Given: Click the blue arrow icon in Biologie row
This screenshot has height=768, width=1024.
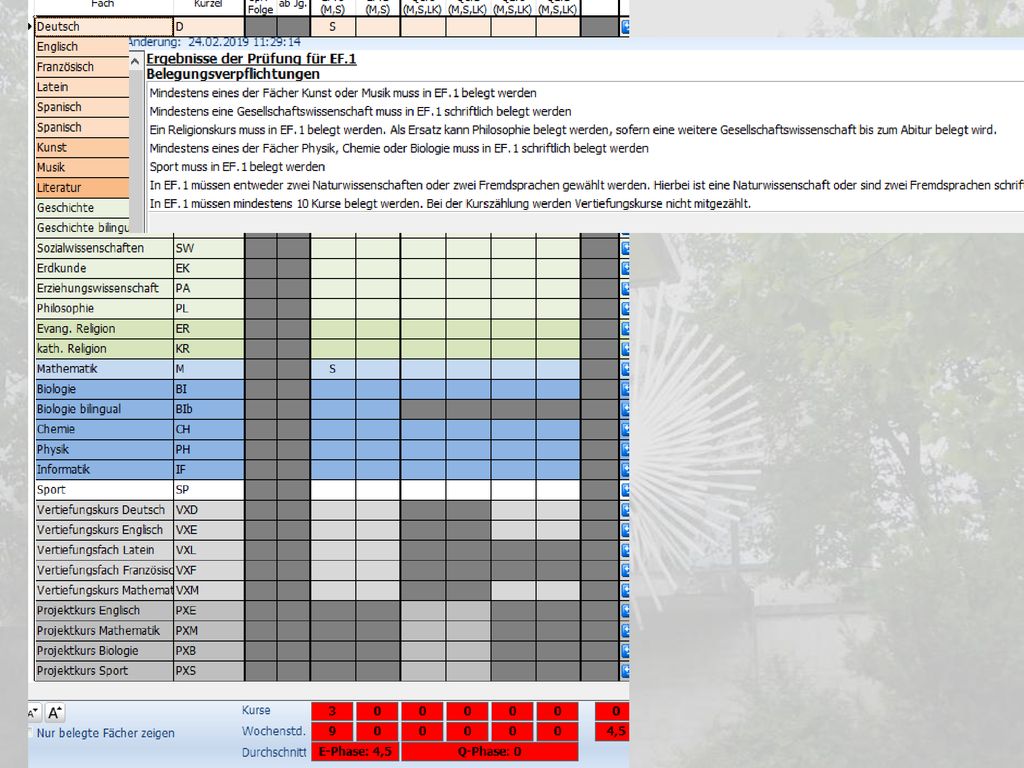Looking at the screenshot, I should click(625, 389).
